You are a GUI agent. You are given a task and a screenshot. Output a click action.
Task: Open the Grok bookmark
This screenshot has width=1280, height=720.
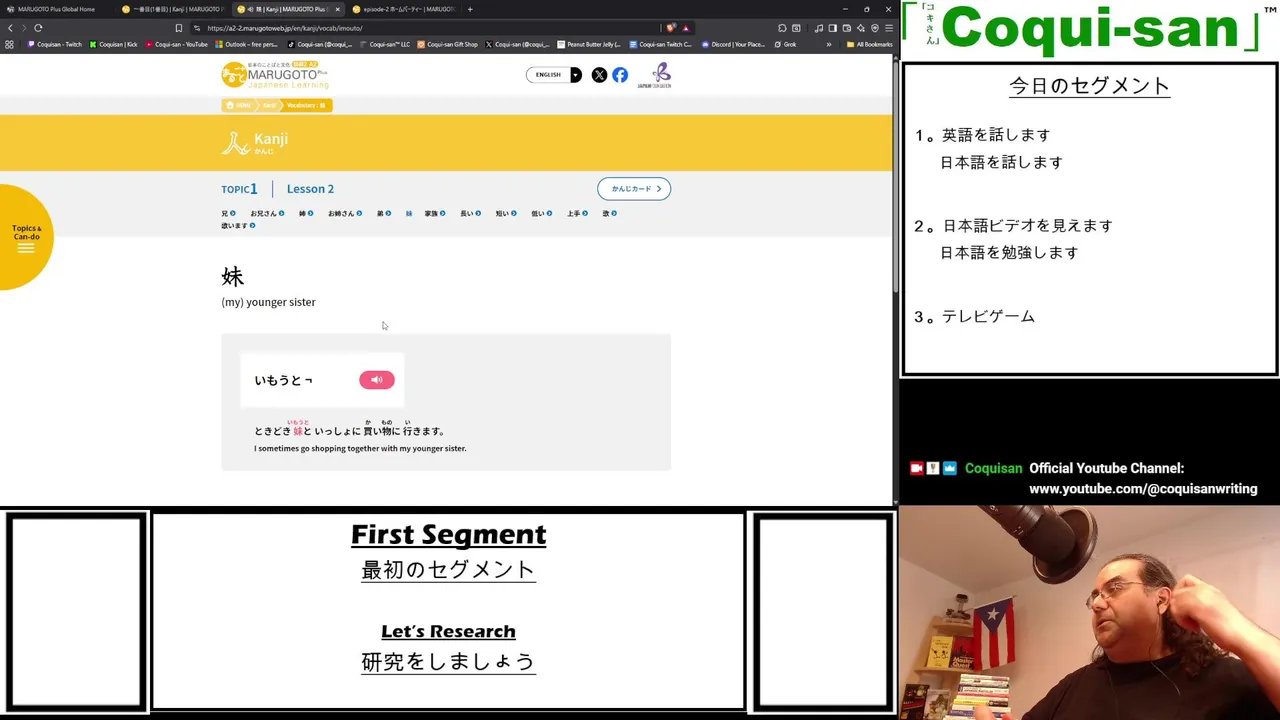(x=786, y=44)
